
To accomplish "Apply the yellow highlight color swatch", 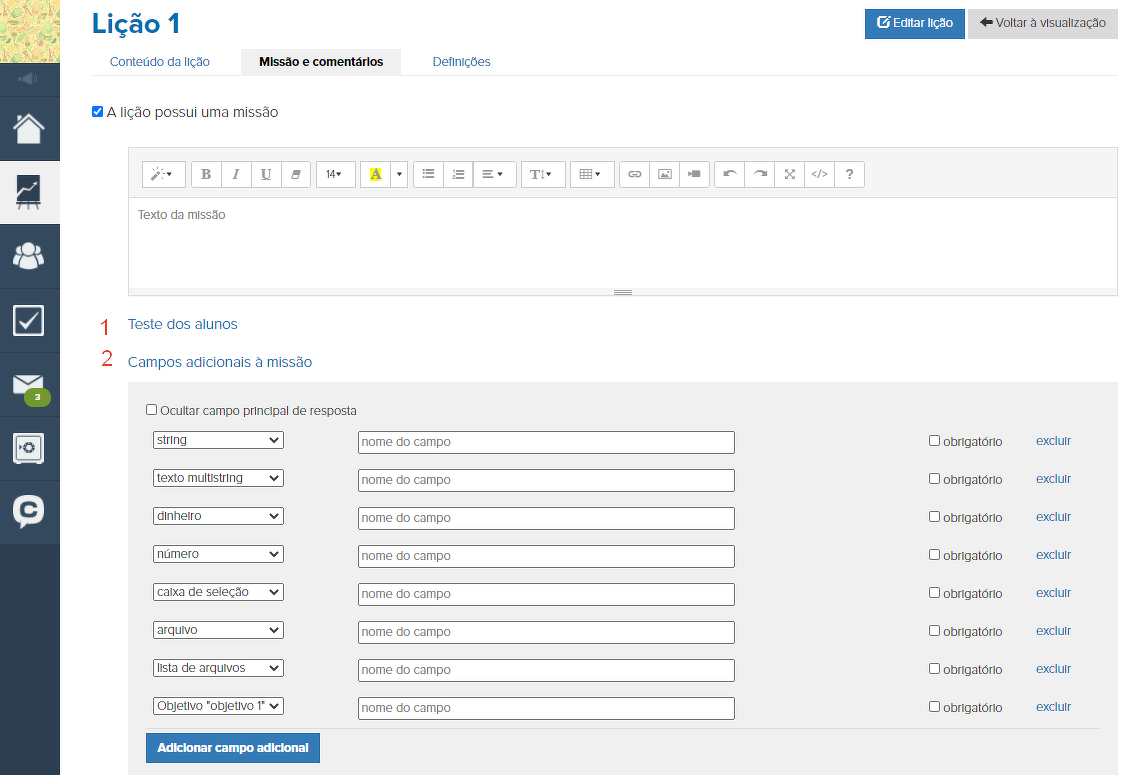I will click(376, 174).
